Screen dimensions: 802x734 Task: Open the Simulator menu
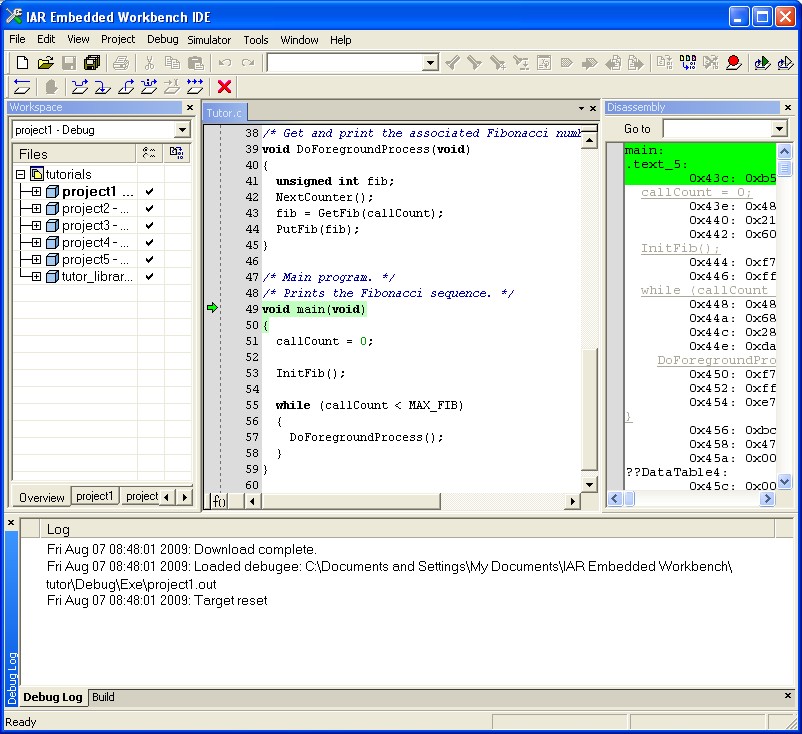point(209,39)
